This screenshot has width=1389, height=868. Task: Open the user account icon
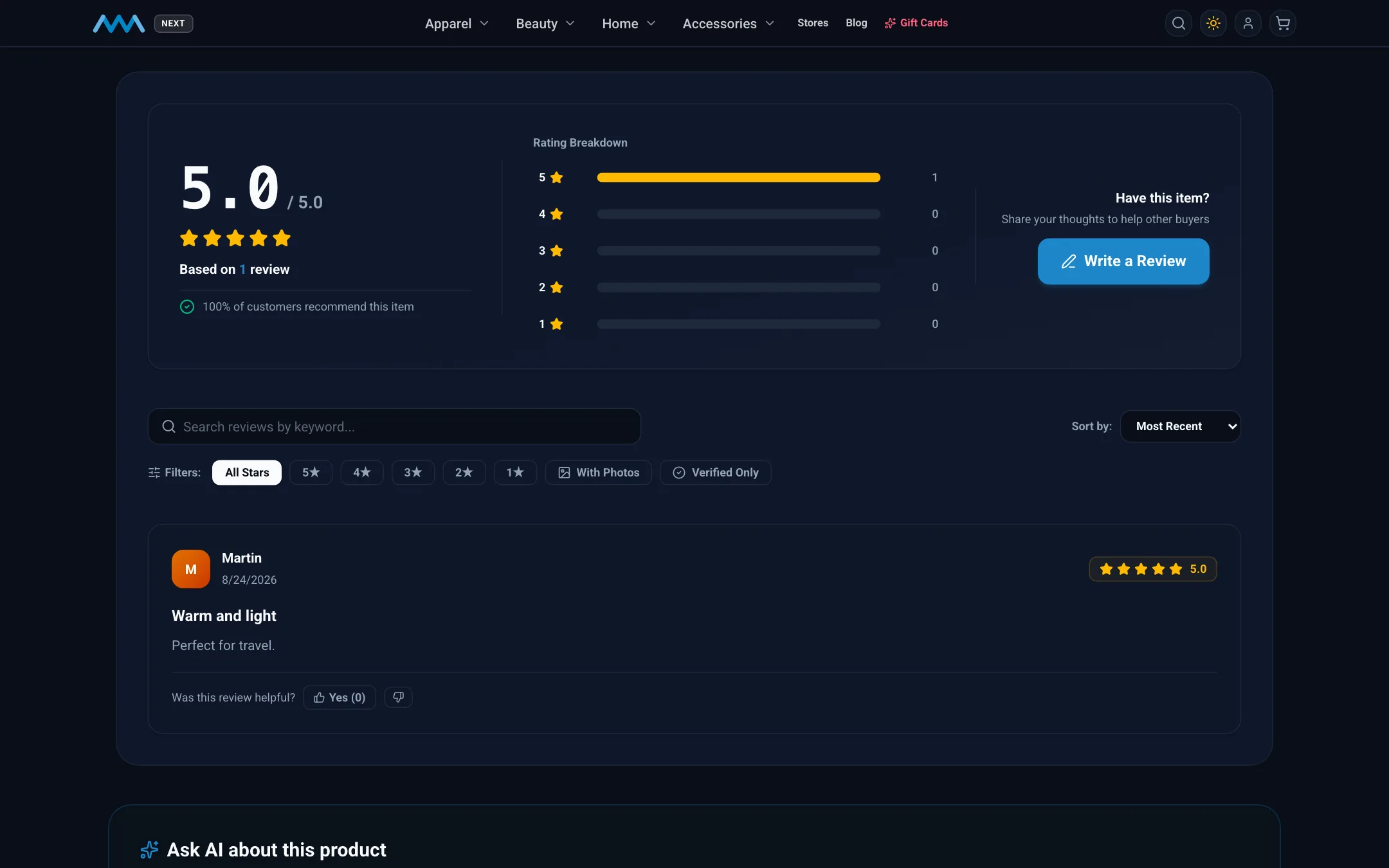coord(1248,23)
